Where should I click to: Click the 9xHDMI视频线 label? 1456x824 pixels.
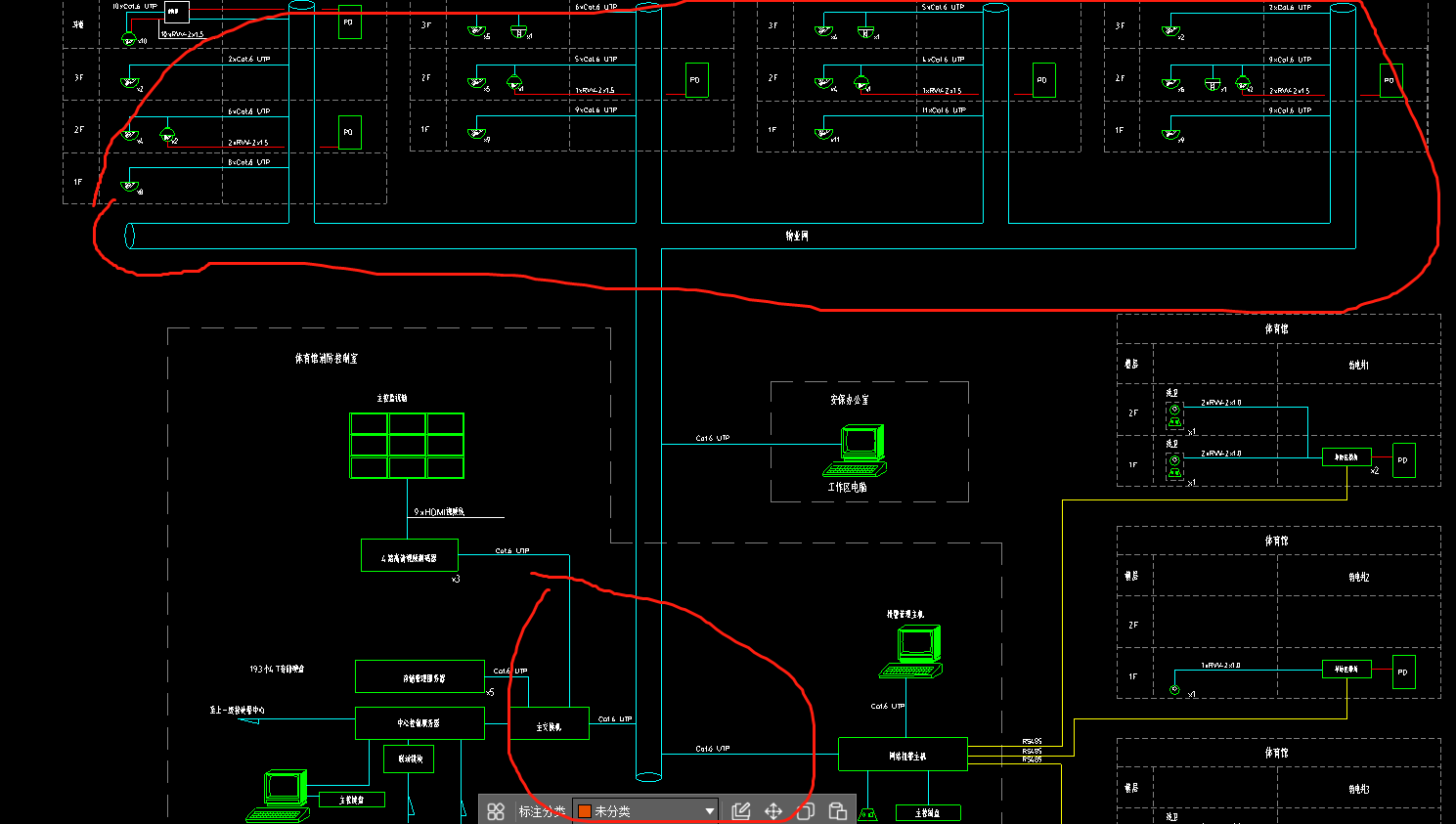[439, 511]
